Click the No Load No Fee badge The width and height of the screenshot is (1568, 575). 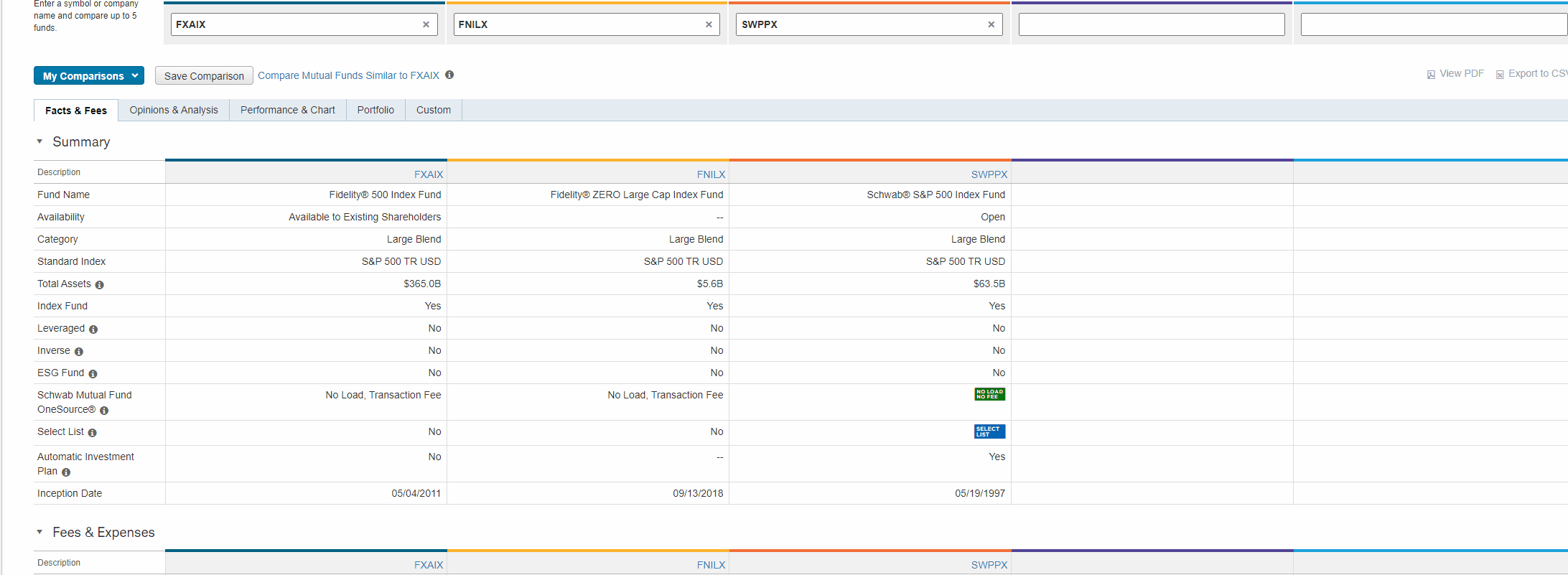click(x=989, y=394)
